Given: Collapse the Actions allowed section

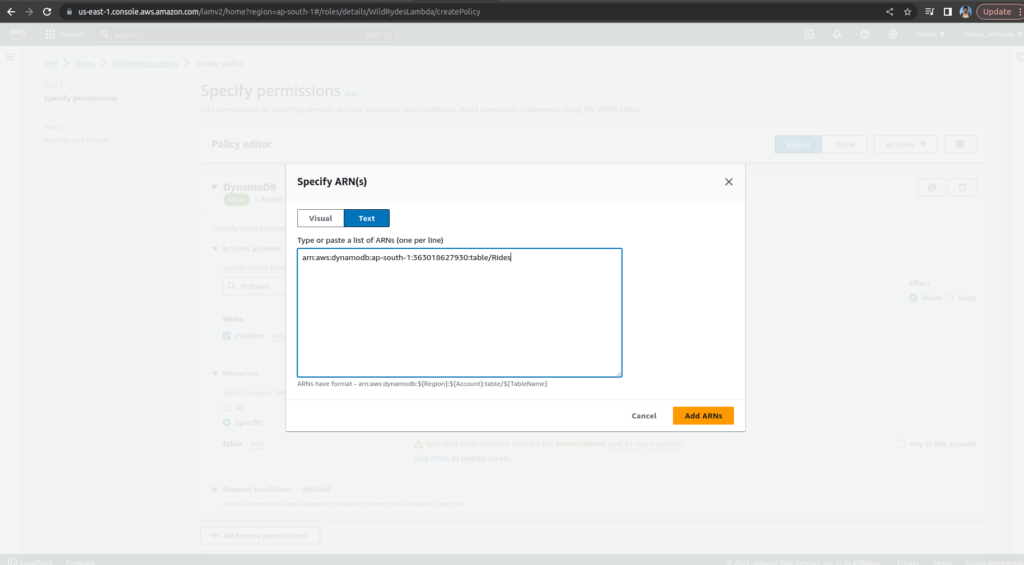Looking at the screenshot, I should [x=215, y=249].
